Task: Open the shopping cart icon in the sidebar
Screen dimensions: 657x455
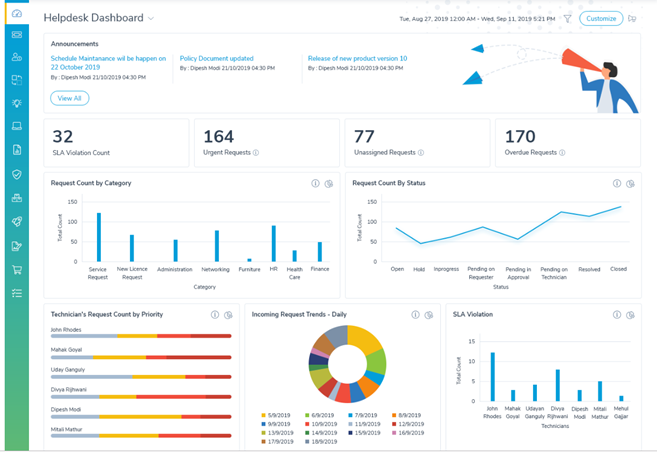Action: (x=17, y=270)
